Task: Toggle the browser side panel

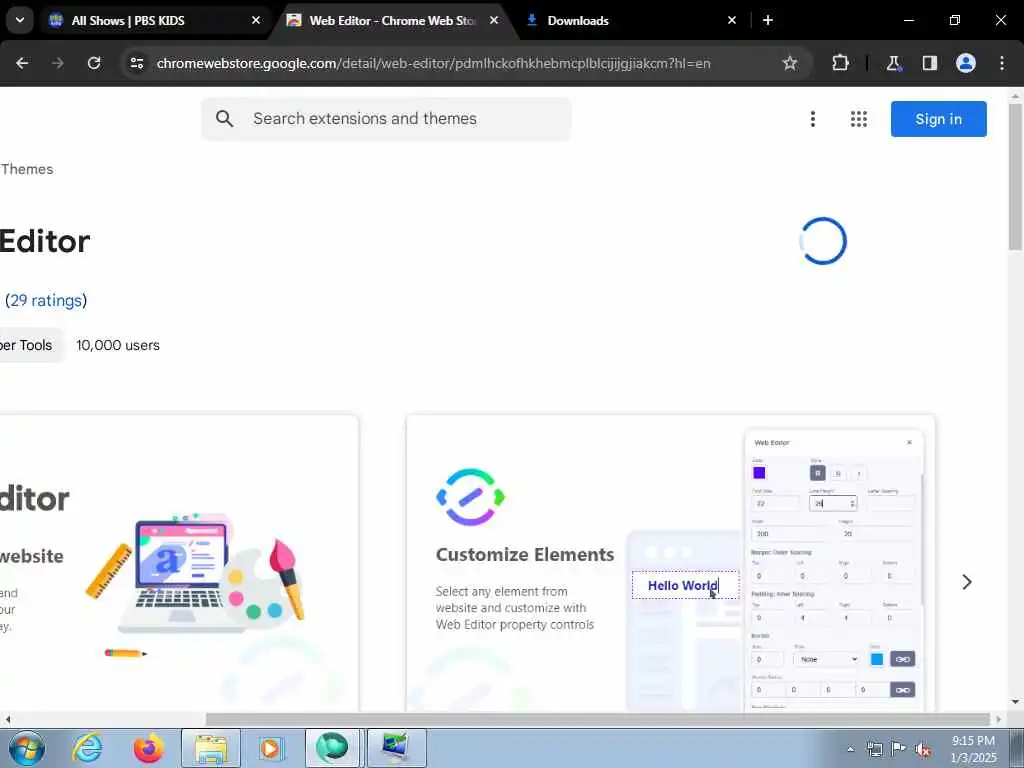Action: tap(930, 63)
